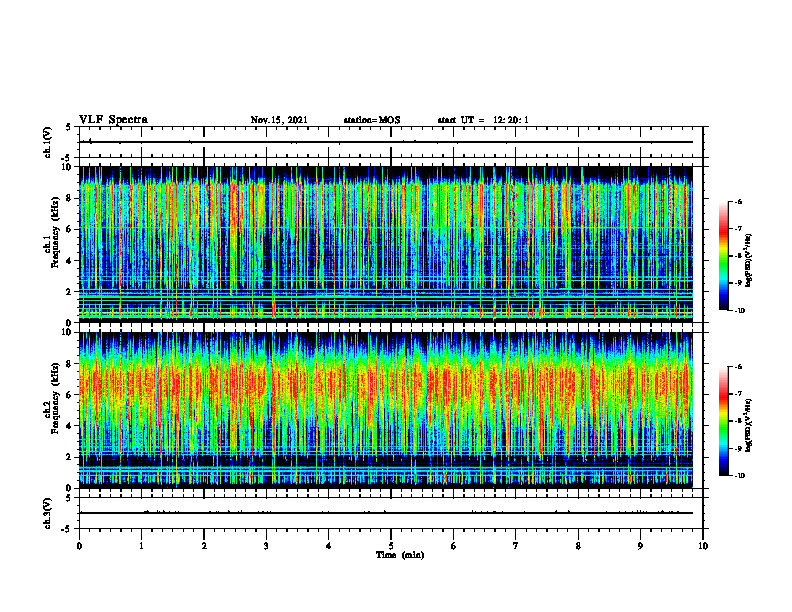Image resolution: width=792 pixels, height=612 pixels.
Task: Select the ch.2 spectrogram color scale bar
Action: (x=723, y=421)
